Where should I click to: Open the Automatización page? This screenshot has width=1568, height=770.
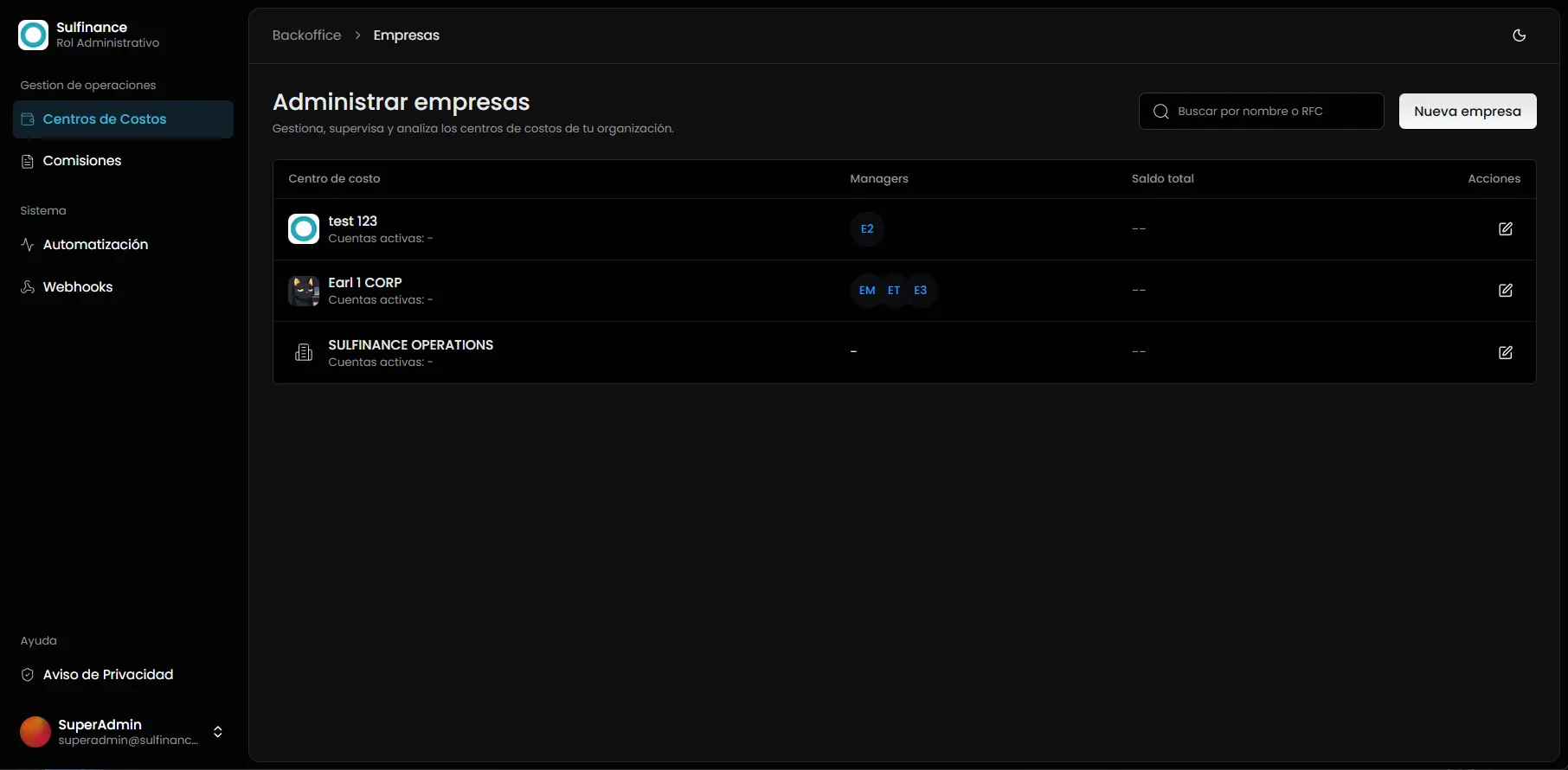95,245
